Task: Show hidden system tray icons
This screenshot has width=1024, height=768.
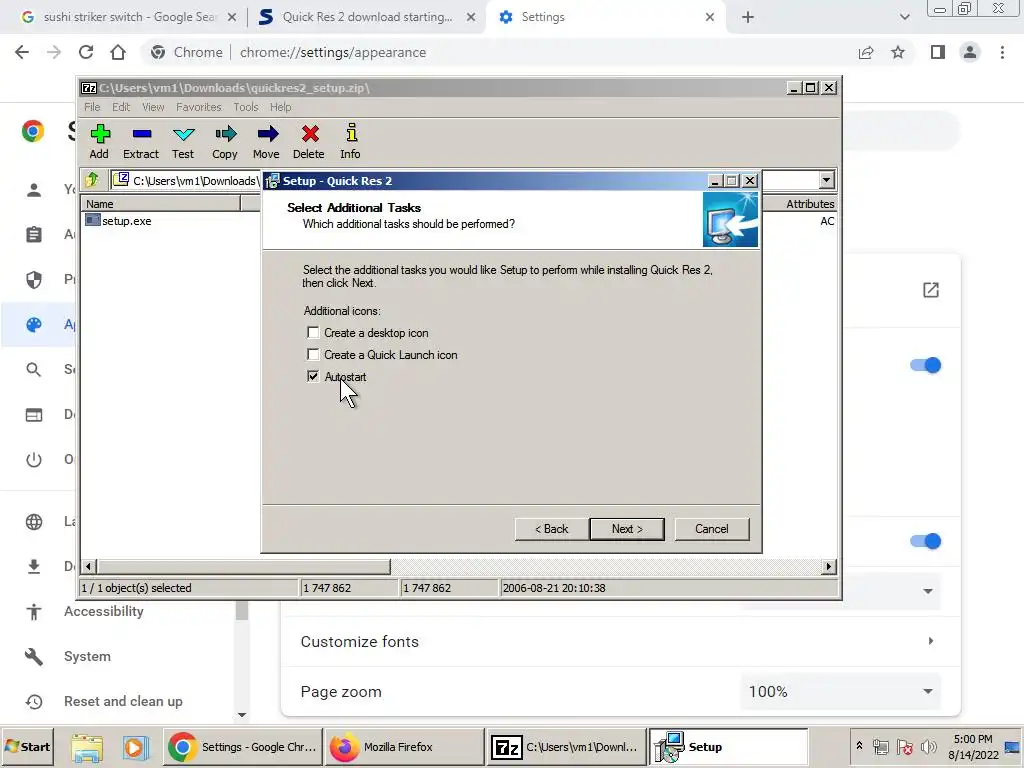Action: pos(859,745)
